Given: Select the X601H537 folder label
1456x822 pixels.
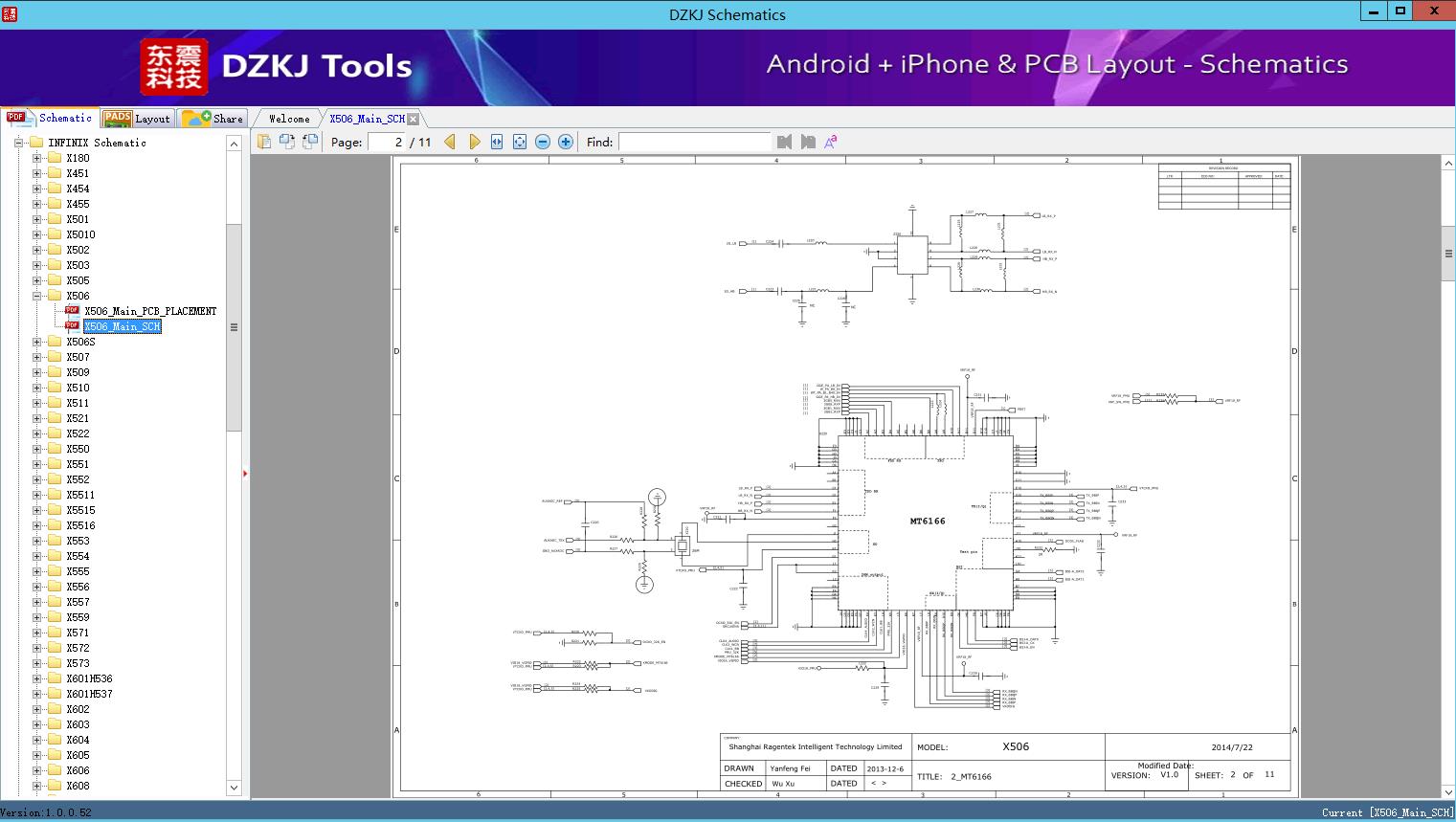Looking at the screenshot, I should [89, 694].
